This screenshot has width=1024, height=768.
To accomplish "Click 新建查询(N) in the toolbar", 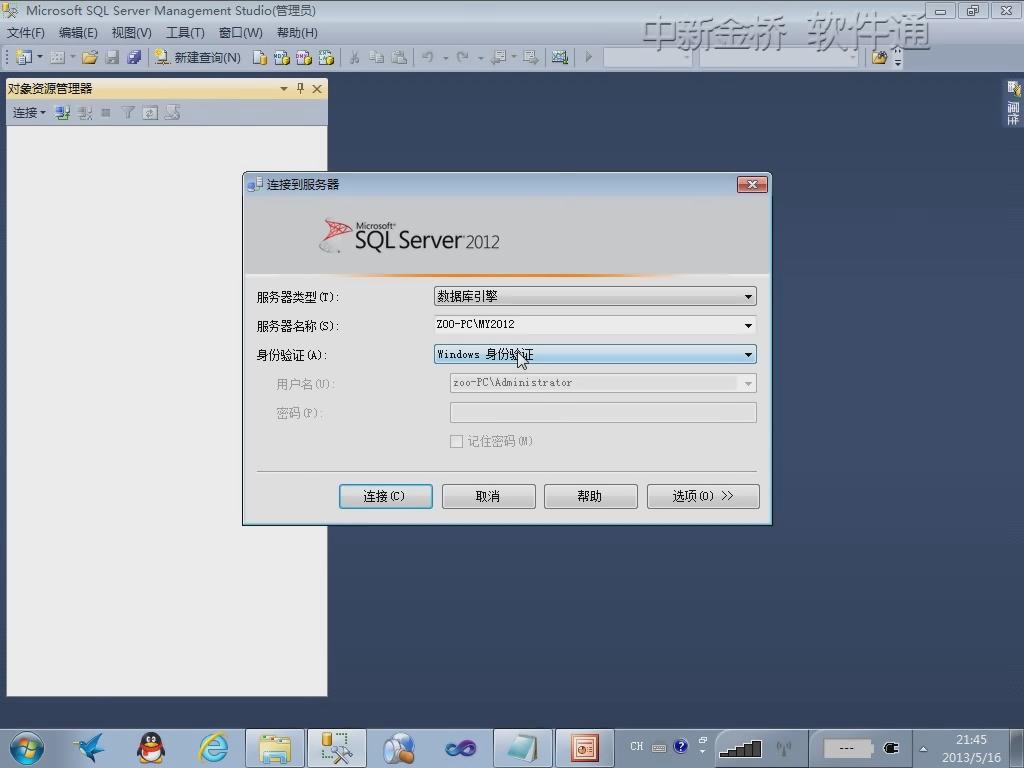I will (198, 57).
